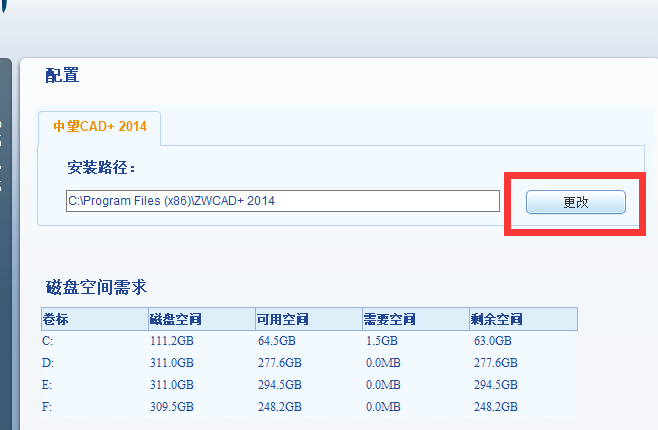
Task: Select the F: drive row label
Action: point(47,407)
